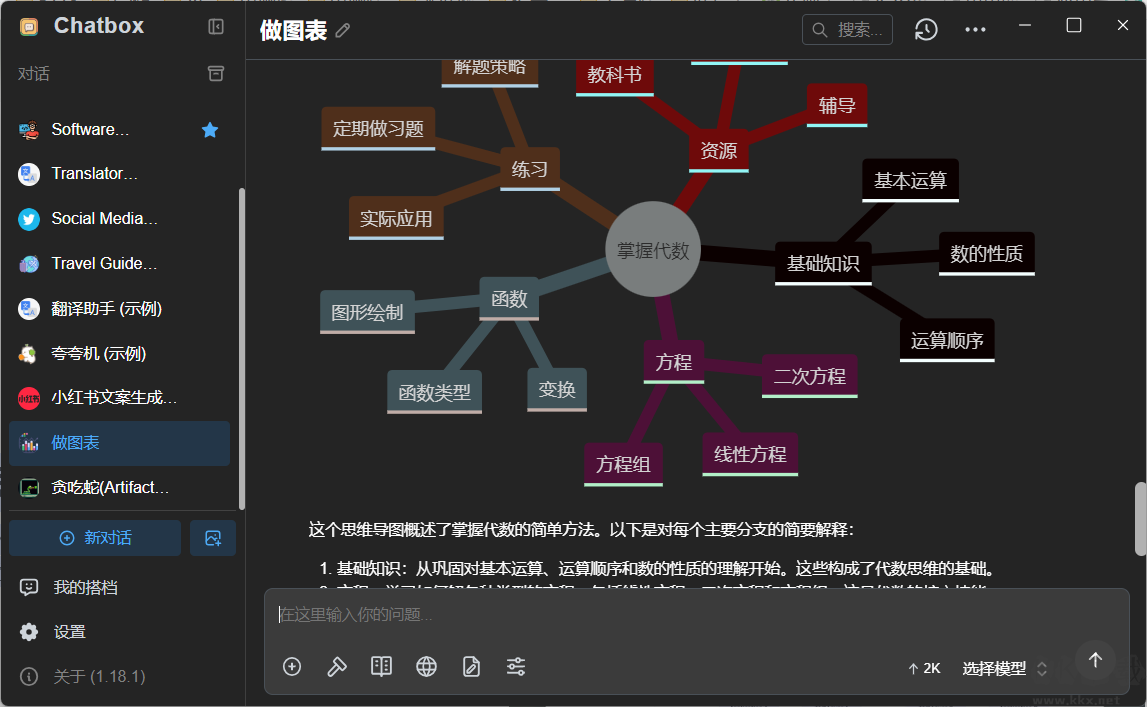This screenshot has width=1147, height=707.
Task: Click the new image conversation icon button
Action: click(x=213, y=538)
